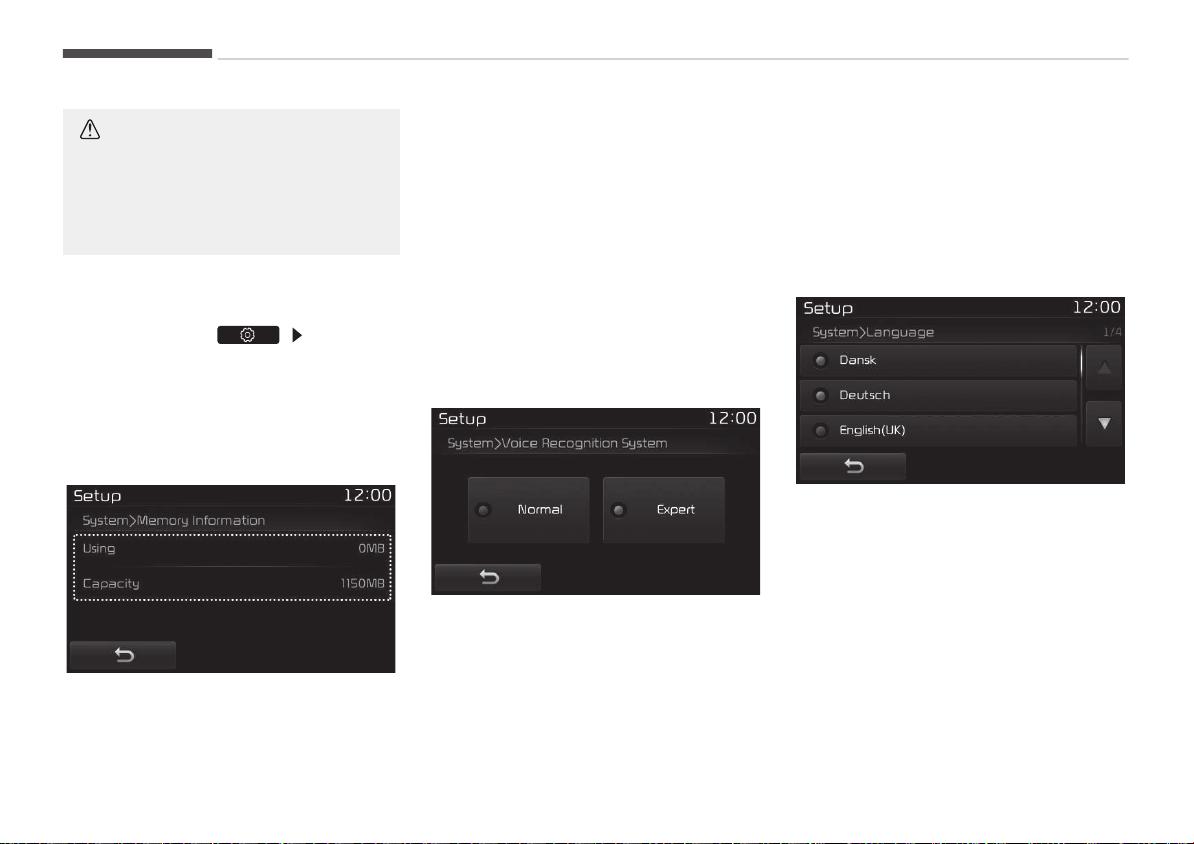Click the warning triangle icon

(x=90, y=129)
